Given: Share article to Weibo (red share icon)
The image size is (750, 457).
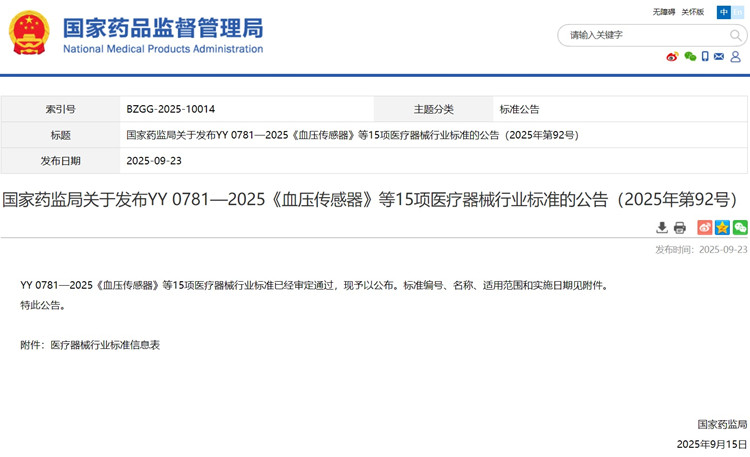Looking at the screenshot, I should pyautogui.click(x=705, y=228).
